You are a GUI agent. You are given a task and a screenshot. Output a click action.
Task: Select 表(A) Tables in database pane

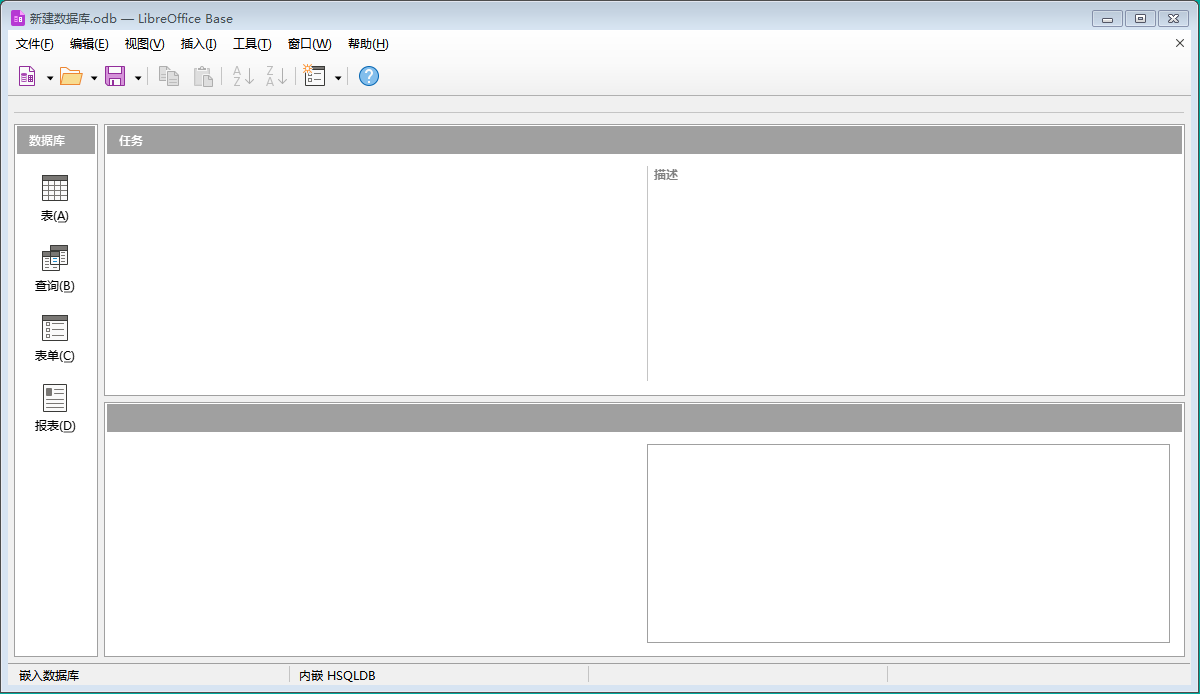point(55,198)
